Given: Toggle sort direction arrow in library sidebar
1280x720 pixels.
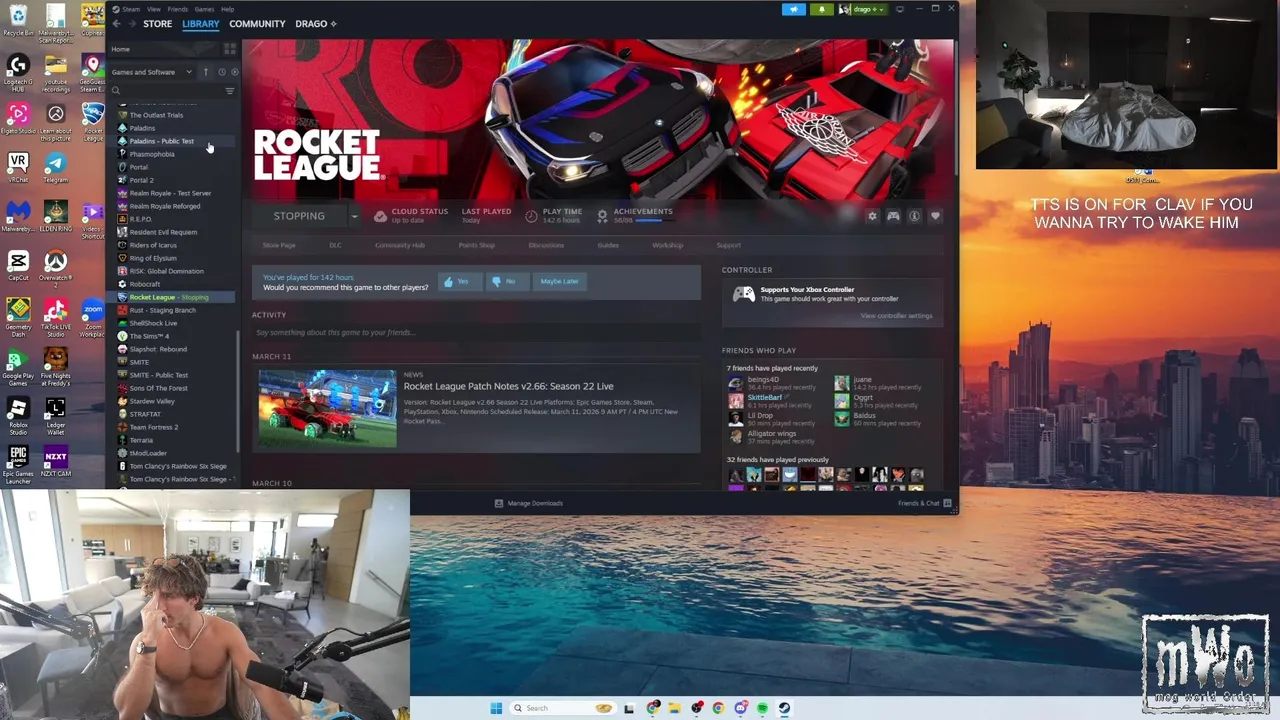Looking at the screenshot, I should [206, 72].
